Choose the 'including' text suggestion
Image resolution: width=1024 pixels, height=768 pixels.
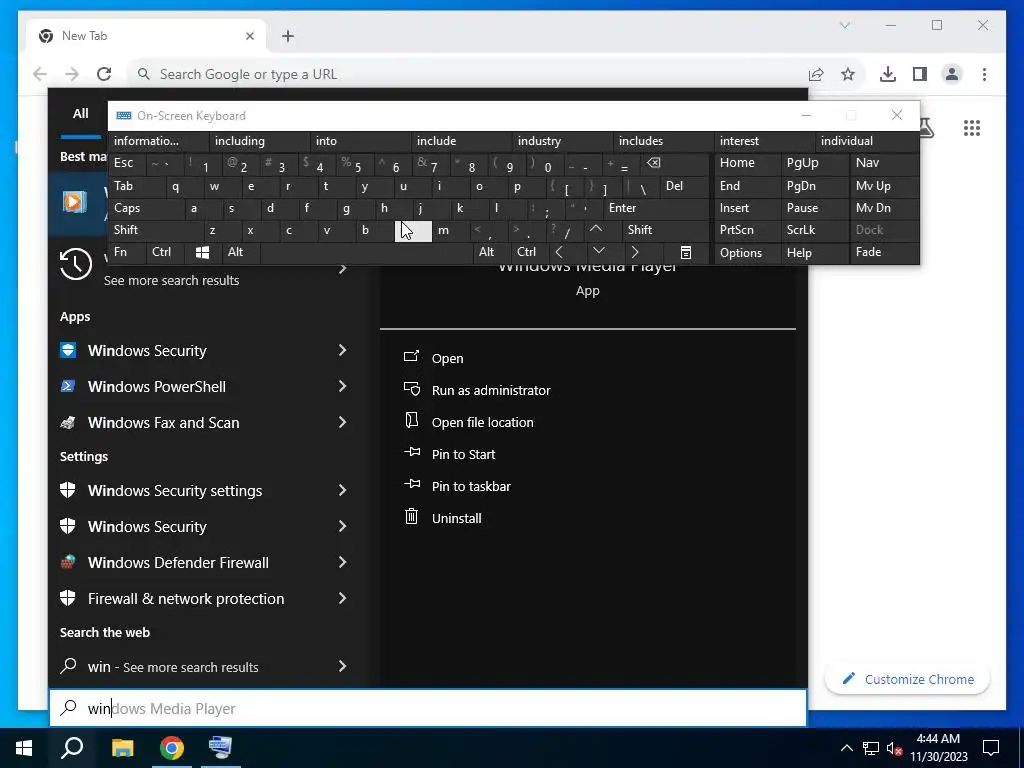coord(260,141)
